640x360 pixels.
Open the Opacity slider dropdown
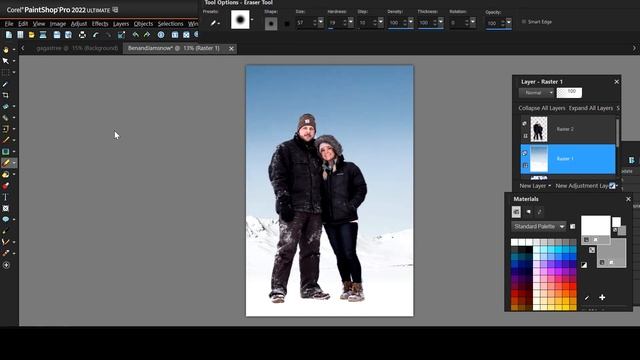pyautogui.click(x=509, y=23)
